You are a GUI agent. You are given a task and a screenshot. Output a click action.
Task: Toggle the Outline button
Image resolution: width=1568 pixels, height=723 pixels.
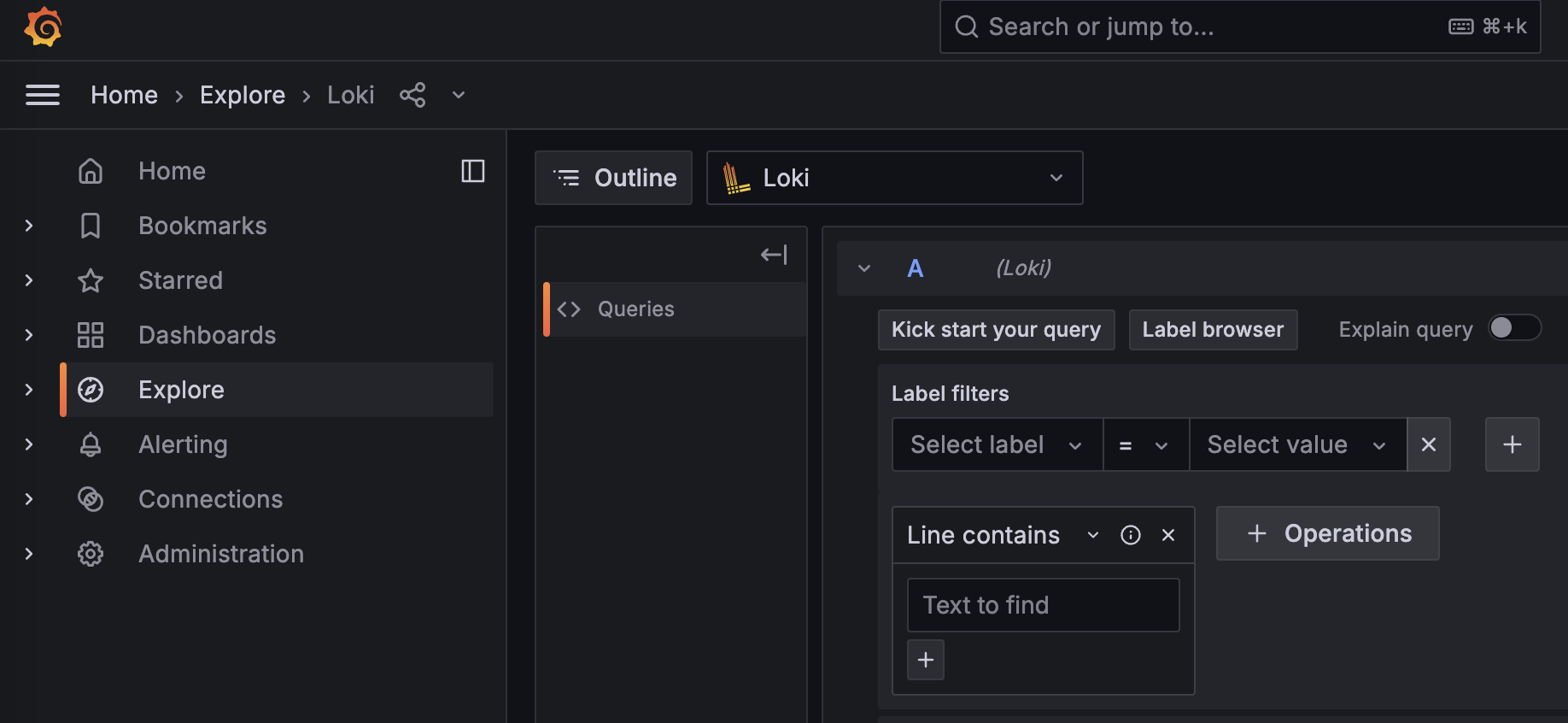(x=613, y=178)
